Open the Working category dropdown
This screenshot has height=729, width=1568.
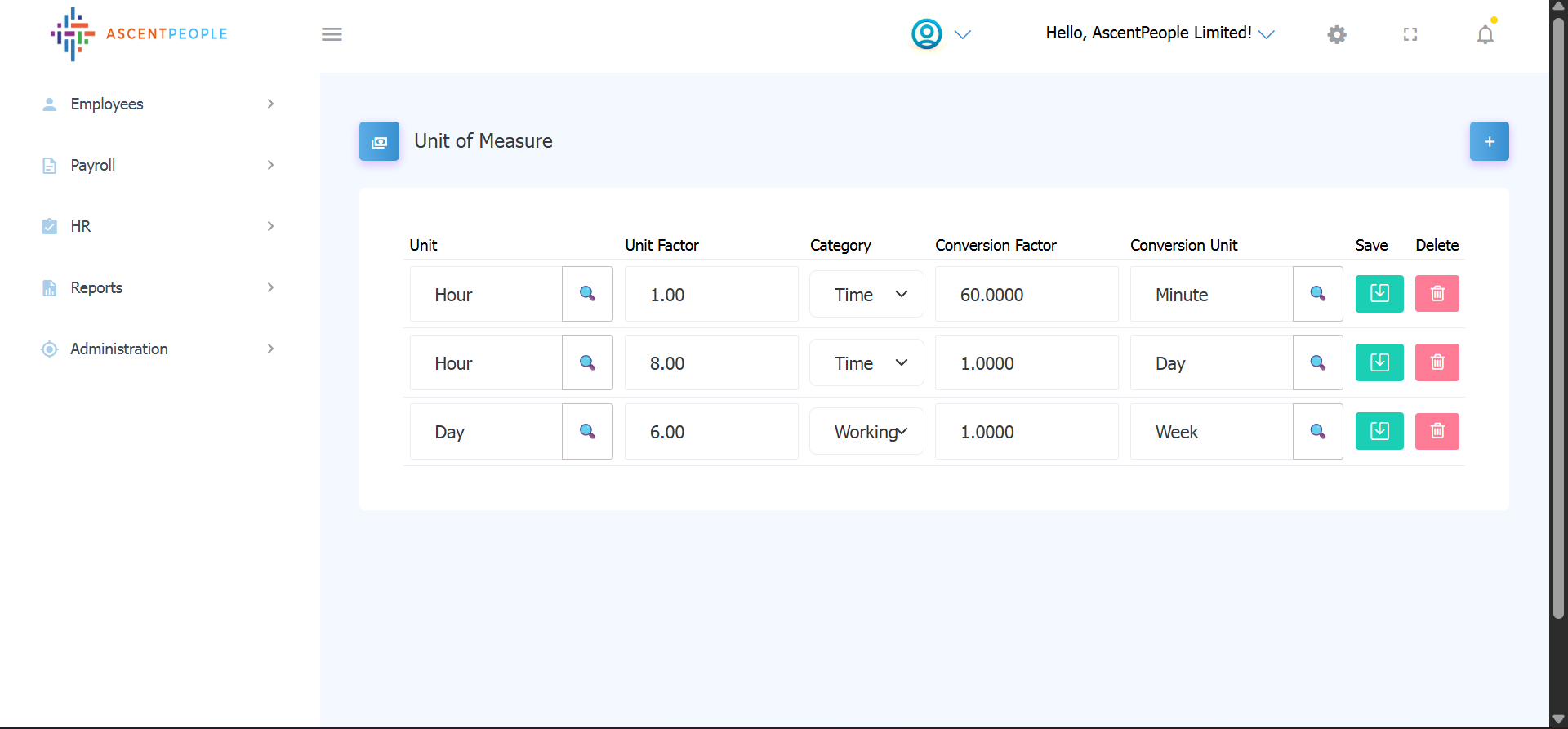(866, 432)
